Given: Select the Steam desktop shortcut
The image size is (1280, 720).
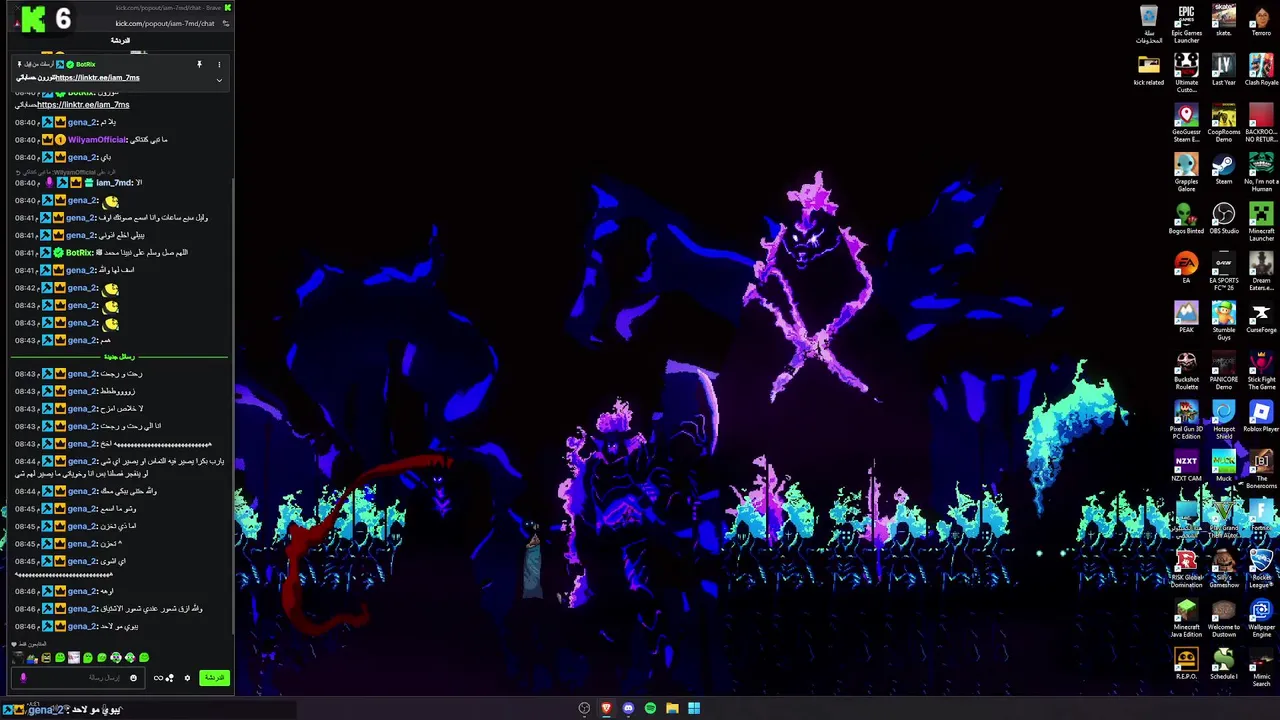Looking at the screenshot, I should [x=1224, y=169].
